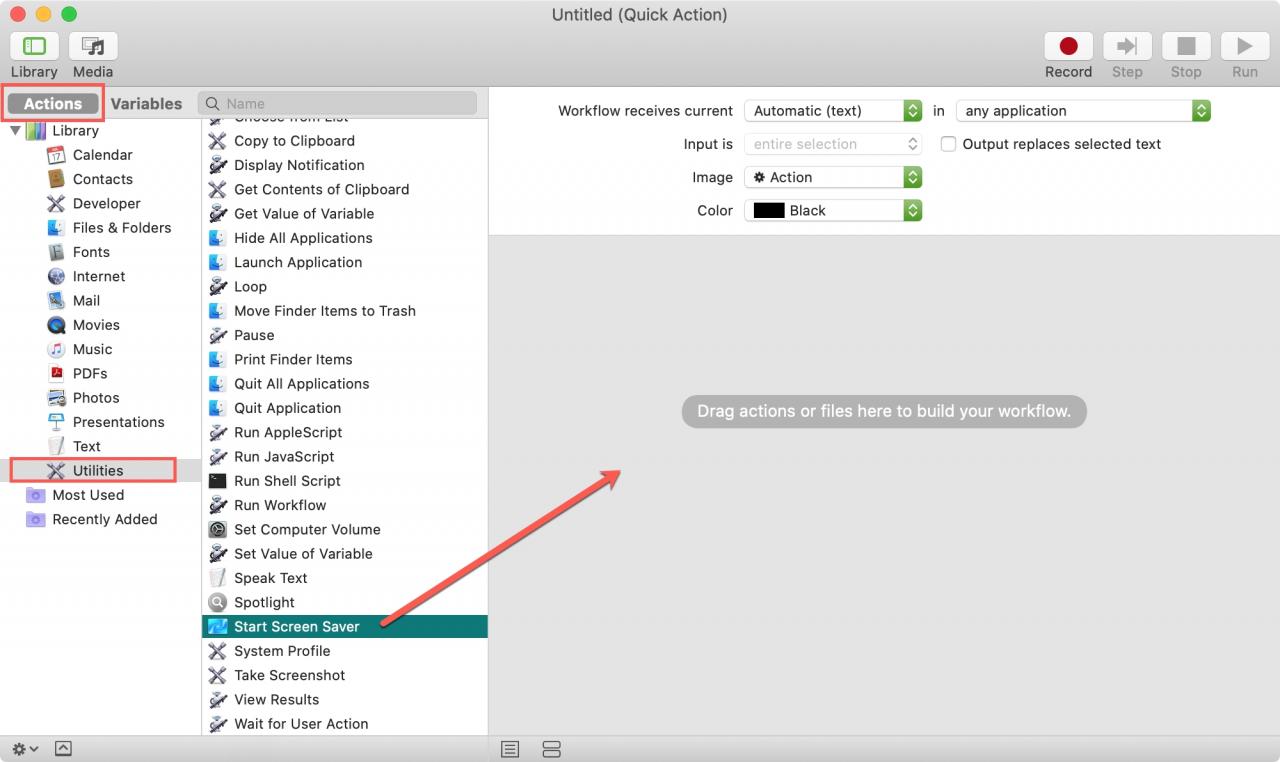Select the Presentations category icon
Screen dimensions: 1280x762
coord(56,422)
